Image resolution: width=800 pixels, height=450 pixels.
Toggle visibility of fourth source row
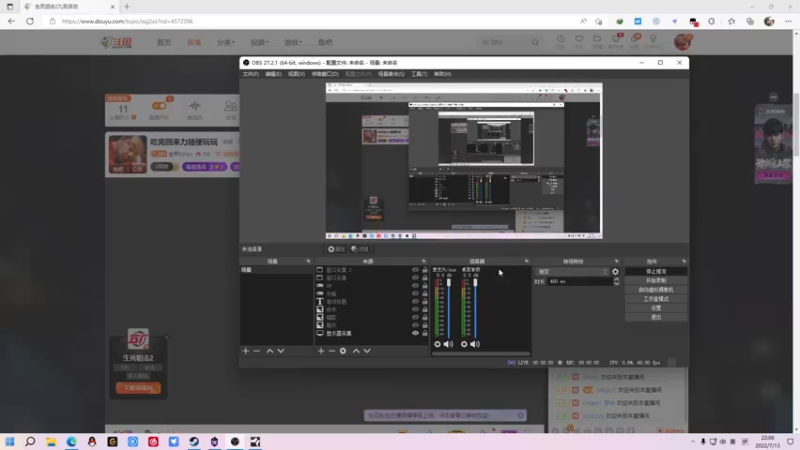point(415,294)
